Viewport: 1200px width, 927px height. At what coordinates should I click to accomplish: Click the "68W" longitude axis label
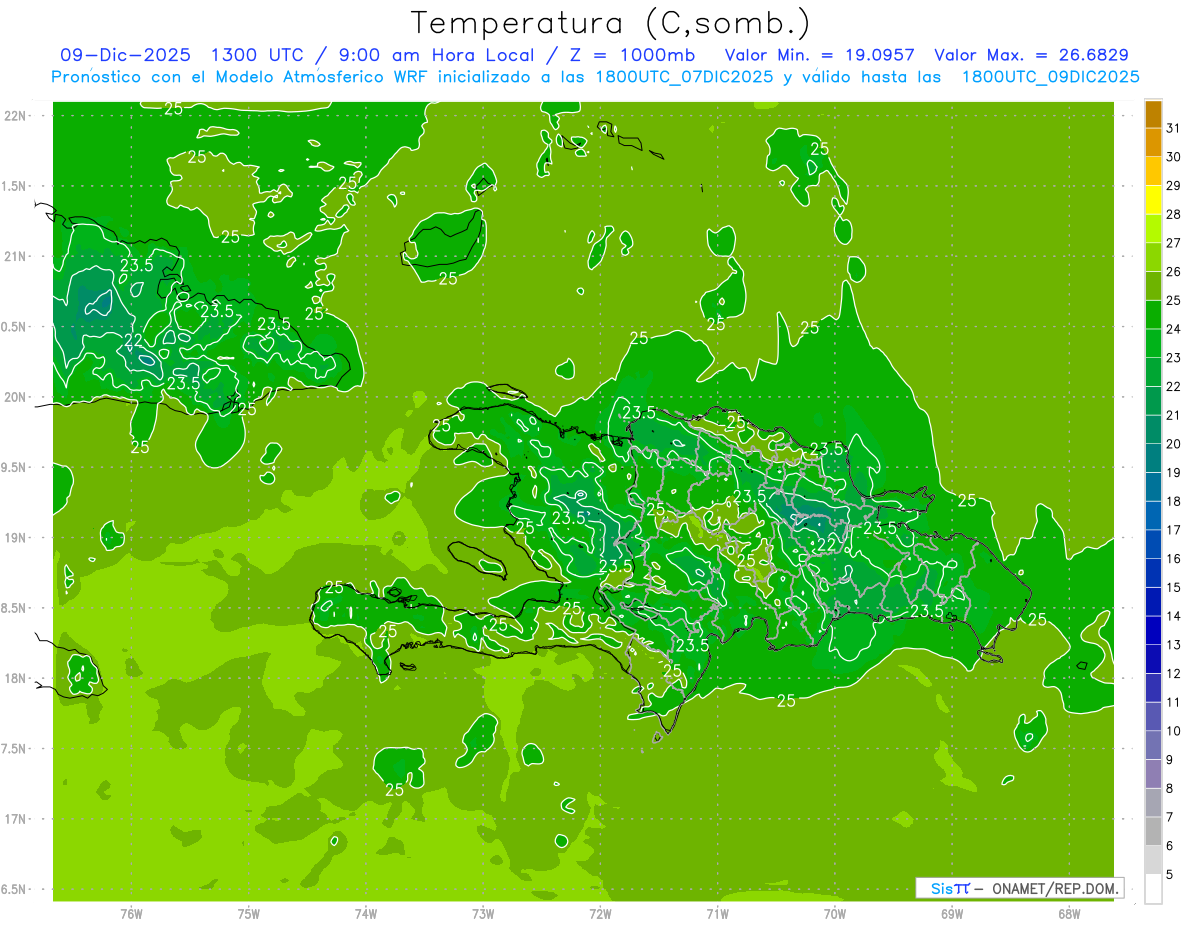pos(1069,914)
